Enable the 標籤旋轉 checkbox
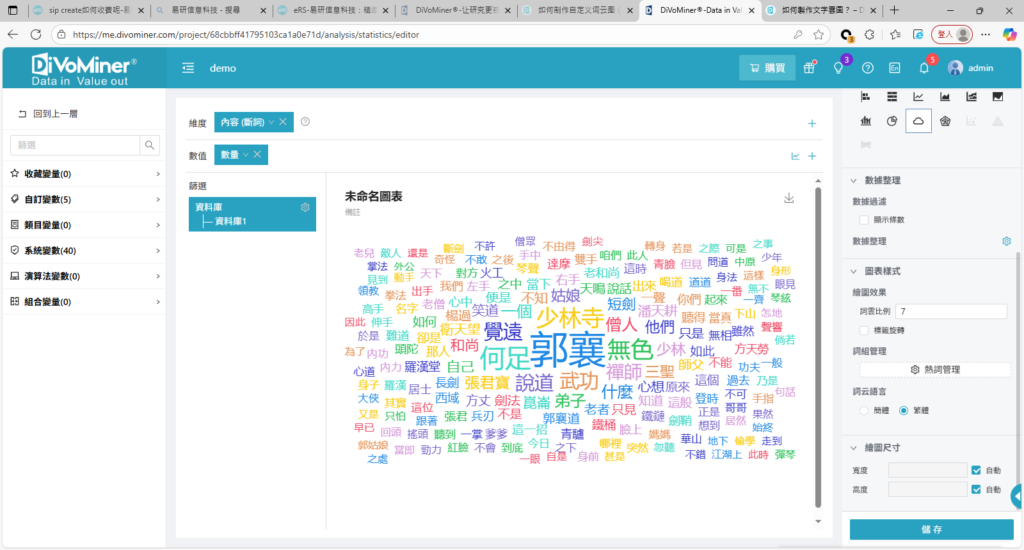Screen dimensions: 1024x550 [x=864, y=329]
